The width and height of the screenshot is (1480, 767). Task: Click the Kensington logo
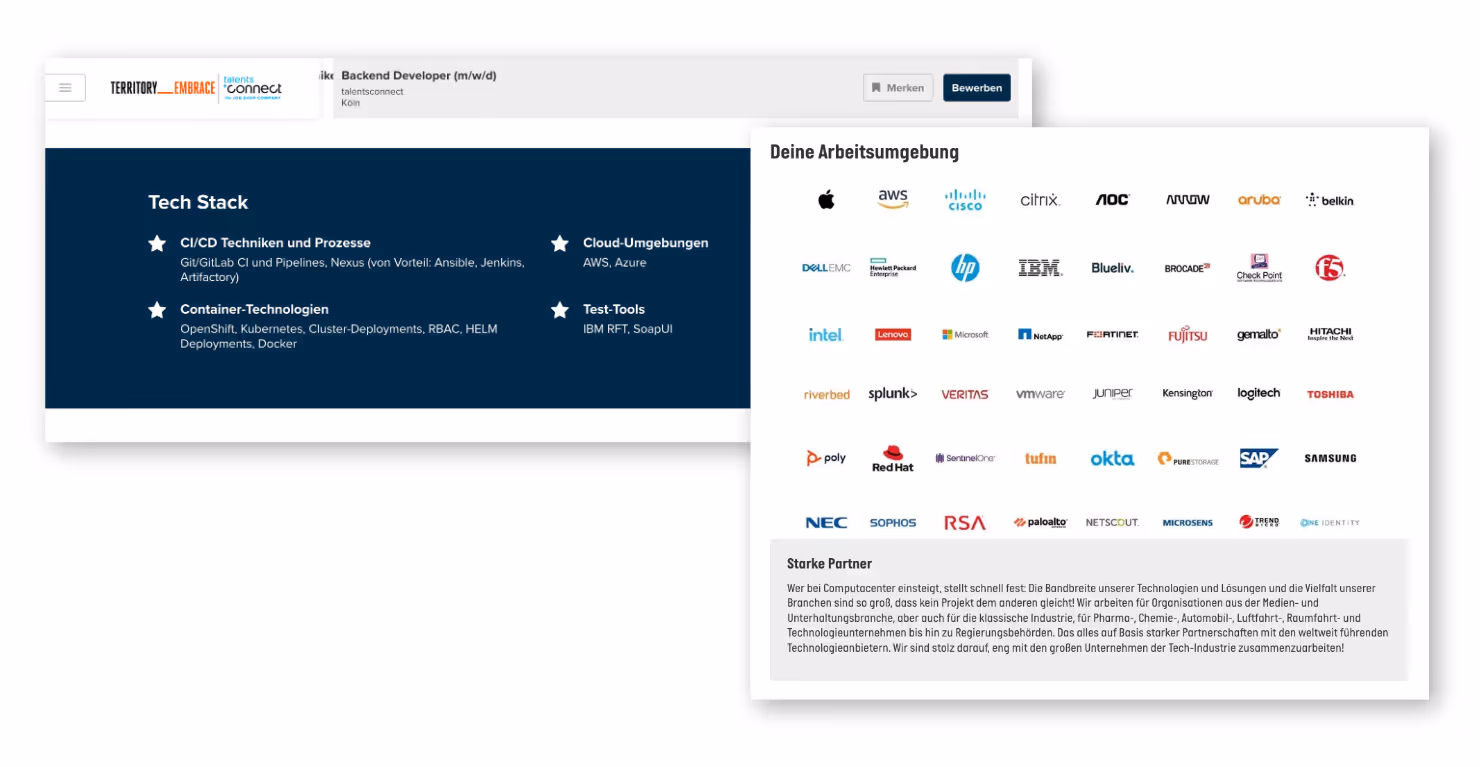point(1187,394)
